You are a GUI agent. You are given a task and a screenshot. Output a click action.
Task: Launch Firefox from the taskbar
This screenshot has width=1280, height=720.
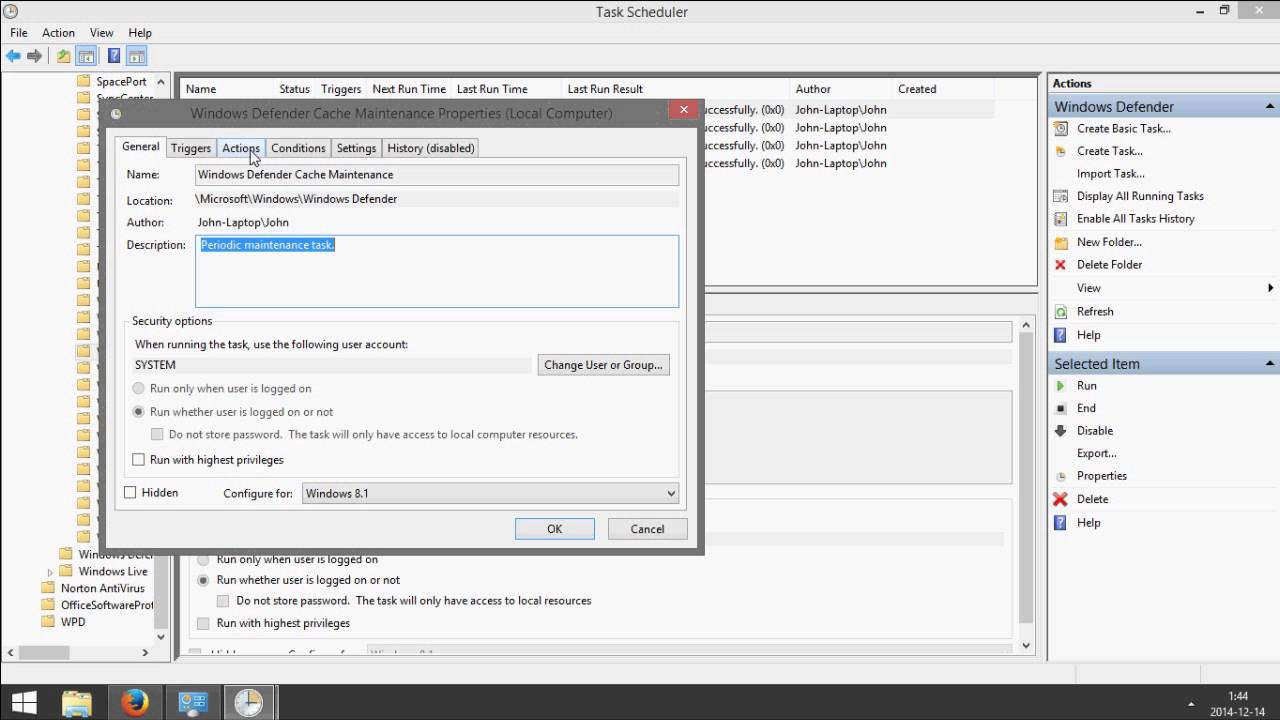(x=134, y=703)
